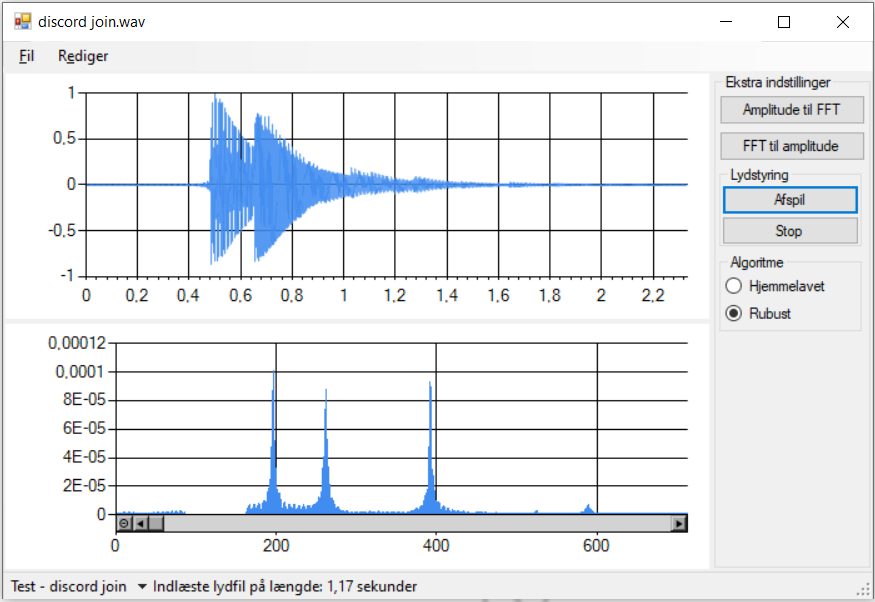875x602 pixels.
Task: Click inside the FFT scrollbar track
Action: (x=400, y=522)
